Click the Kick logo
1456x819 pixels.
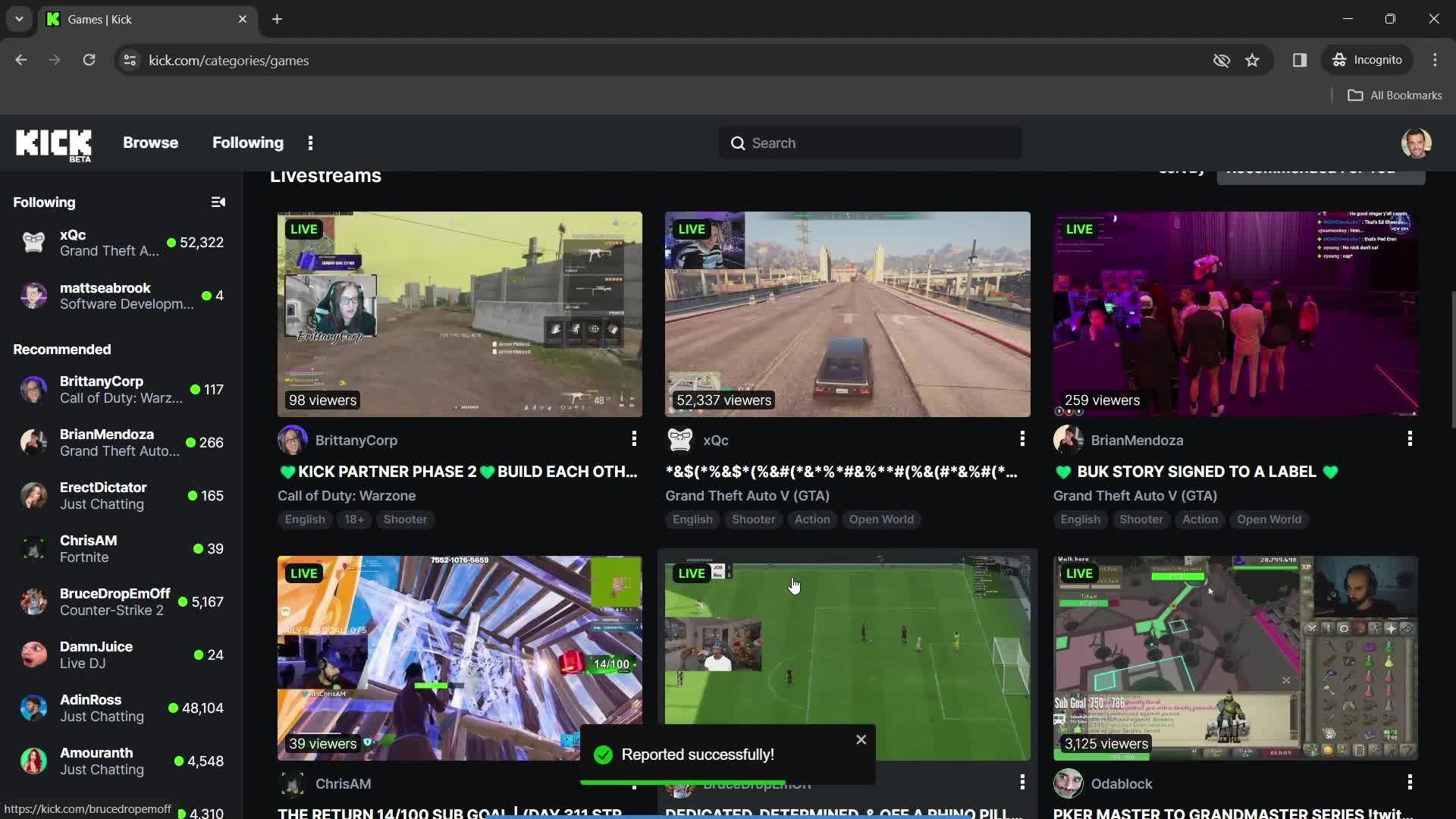54,143
